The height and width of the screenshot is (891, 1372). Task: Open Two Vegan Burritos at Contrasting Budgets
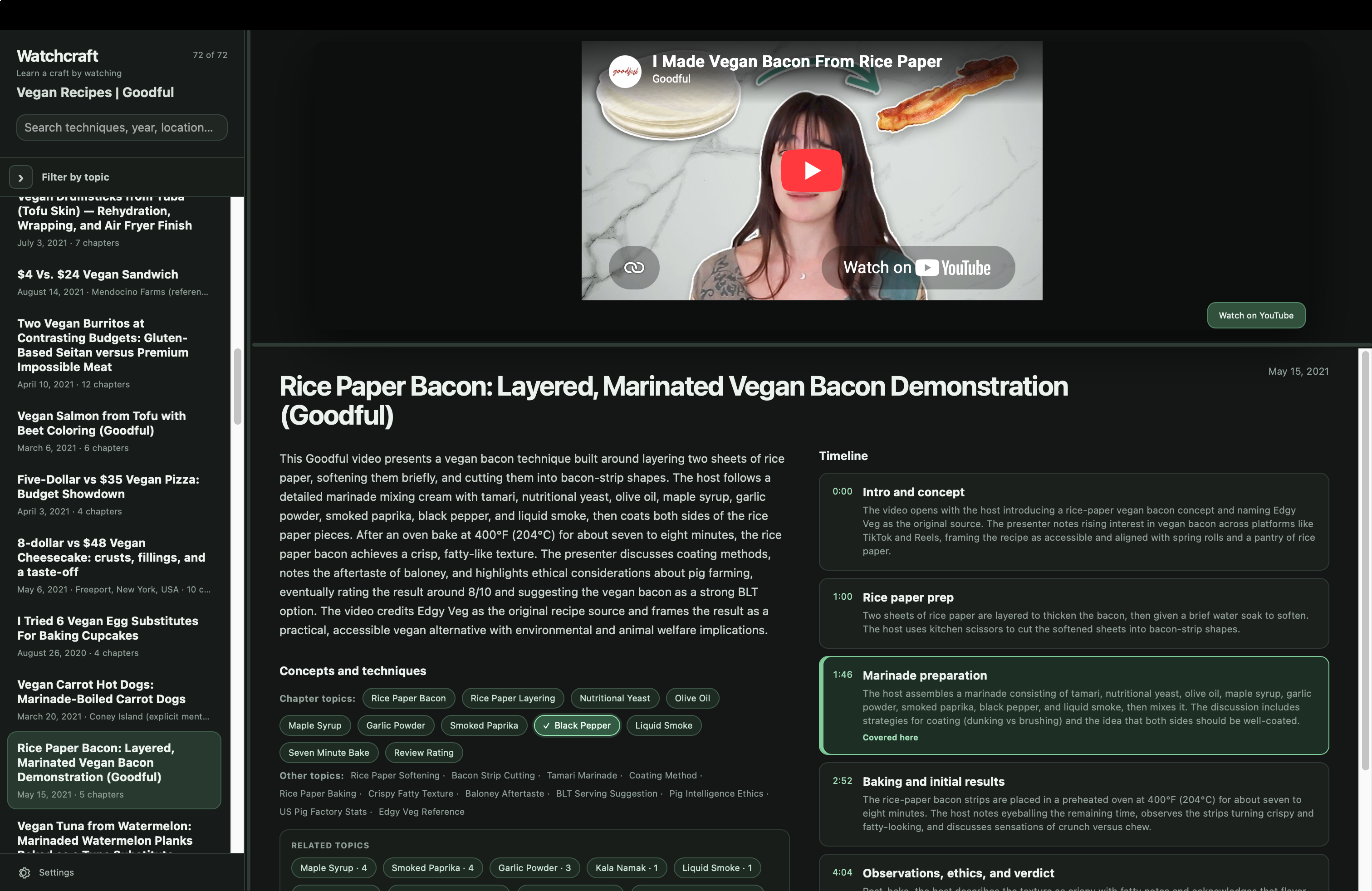point(115,352)
